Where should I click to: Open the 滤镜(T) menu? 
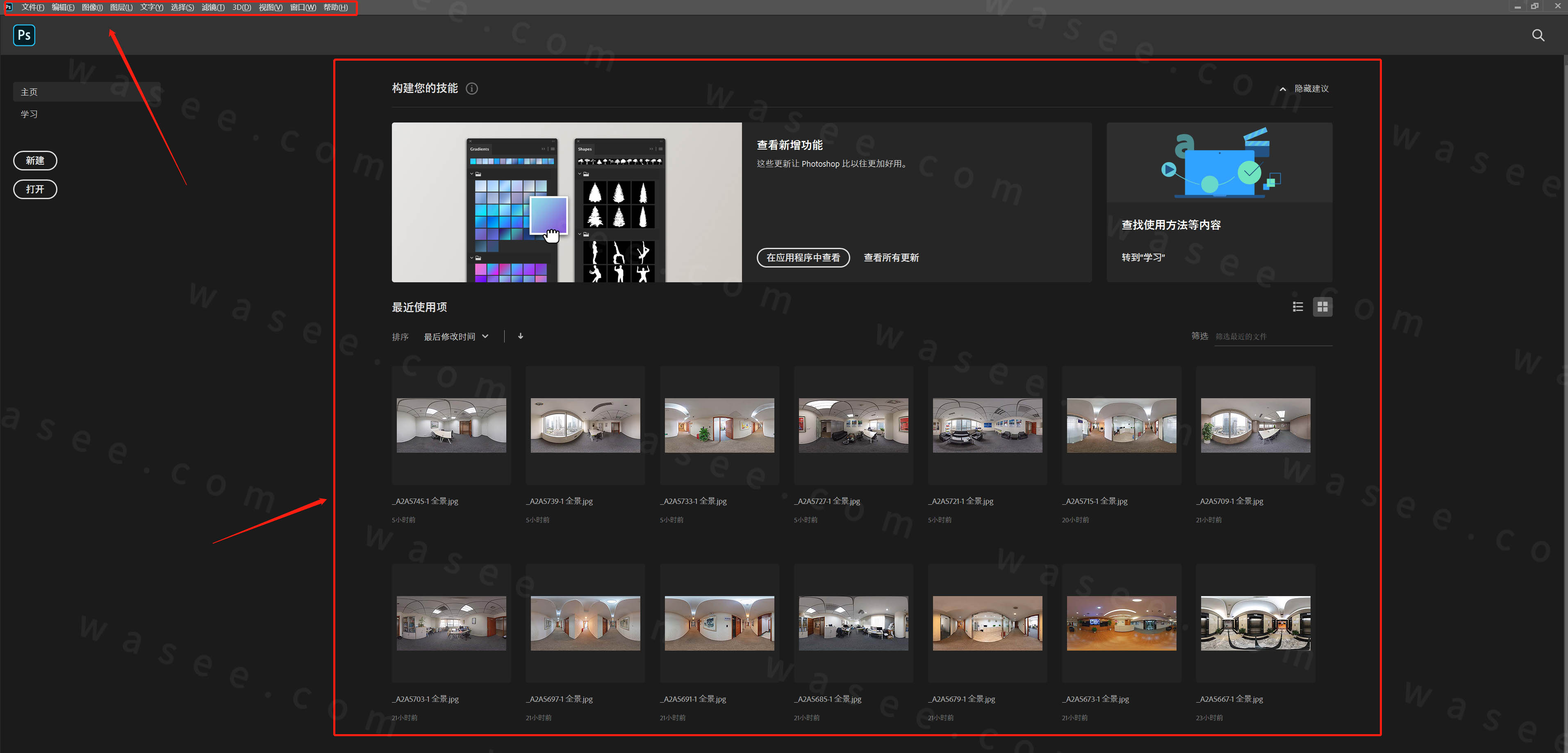click(213, 7)
